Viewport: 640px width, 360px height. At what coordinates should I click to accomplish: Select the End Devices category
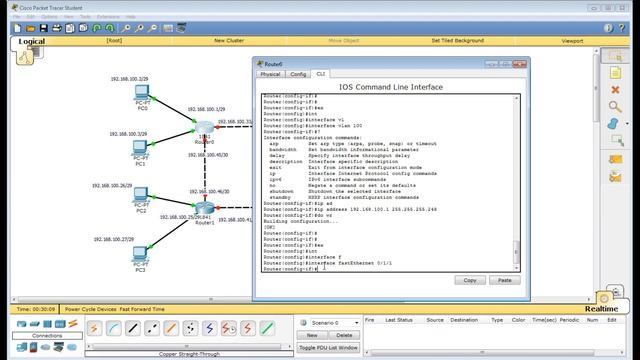[x=21, y=347]
